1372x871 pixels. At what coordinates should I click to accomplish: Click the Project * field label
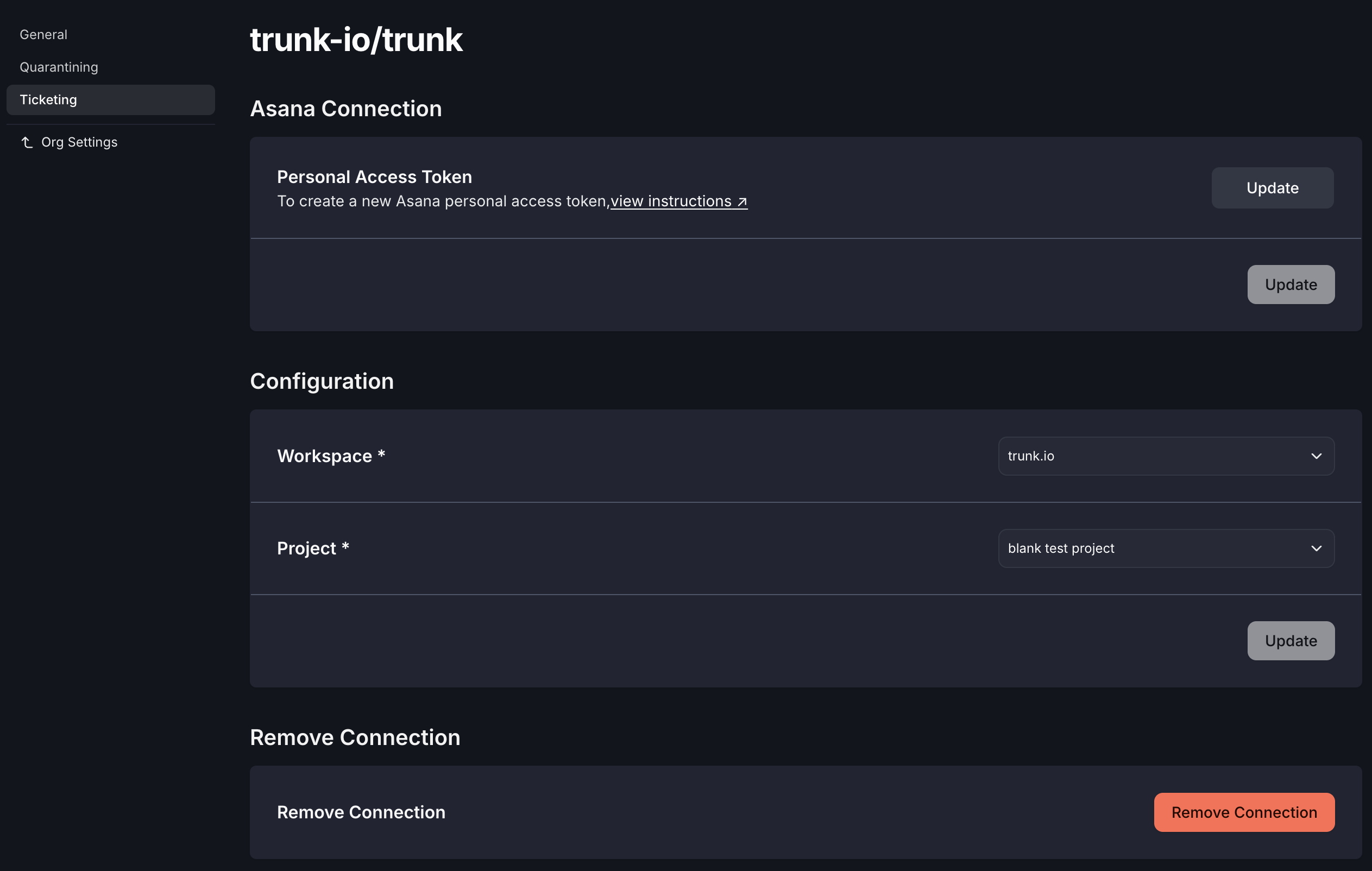[x=313, y=548]
